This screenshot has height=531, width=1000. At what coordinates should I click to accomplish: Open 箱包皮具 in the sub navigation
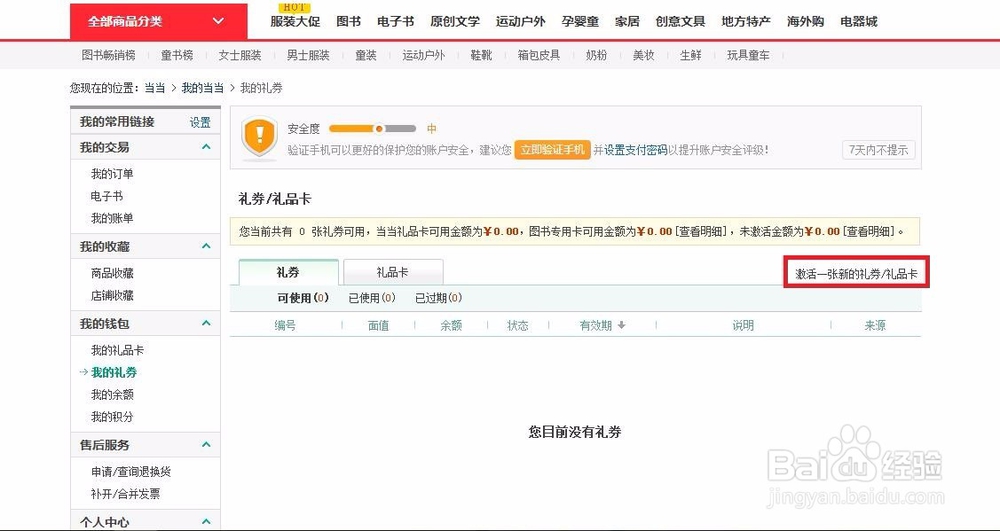pyautogui.click(x=539, y=55)
